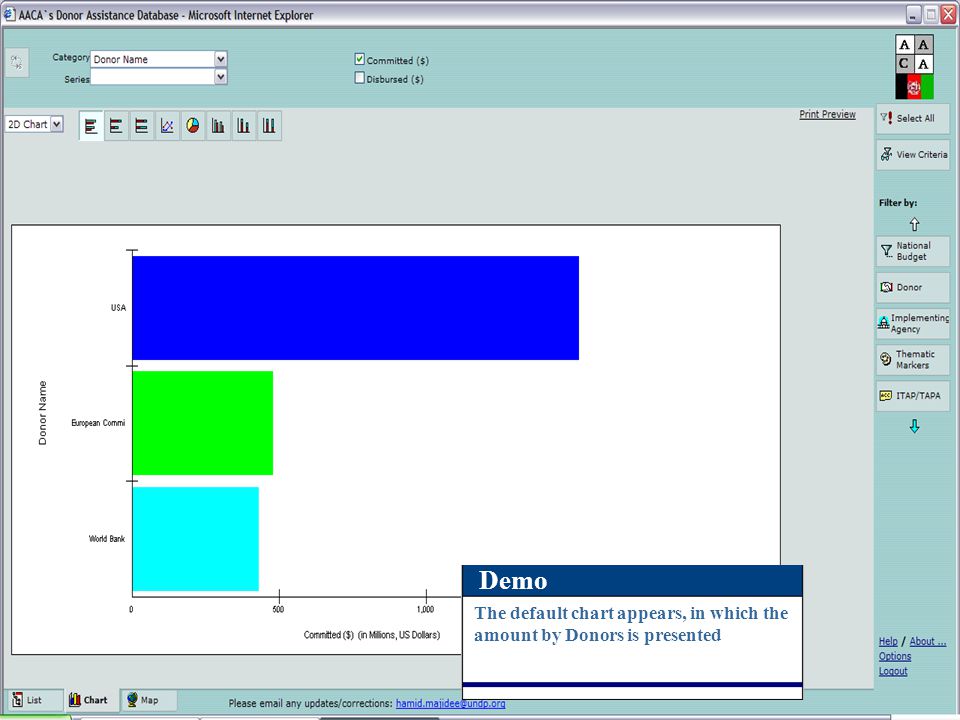The height and width of the screenshot is (720, 960).
Task: Filter by Implementing Agency
Action: click(912, 323)
